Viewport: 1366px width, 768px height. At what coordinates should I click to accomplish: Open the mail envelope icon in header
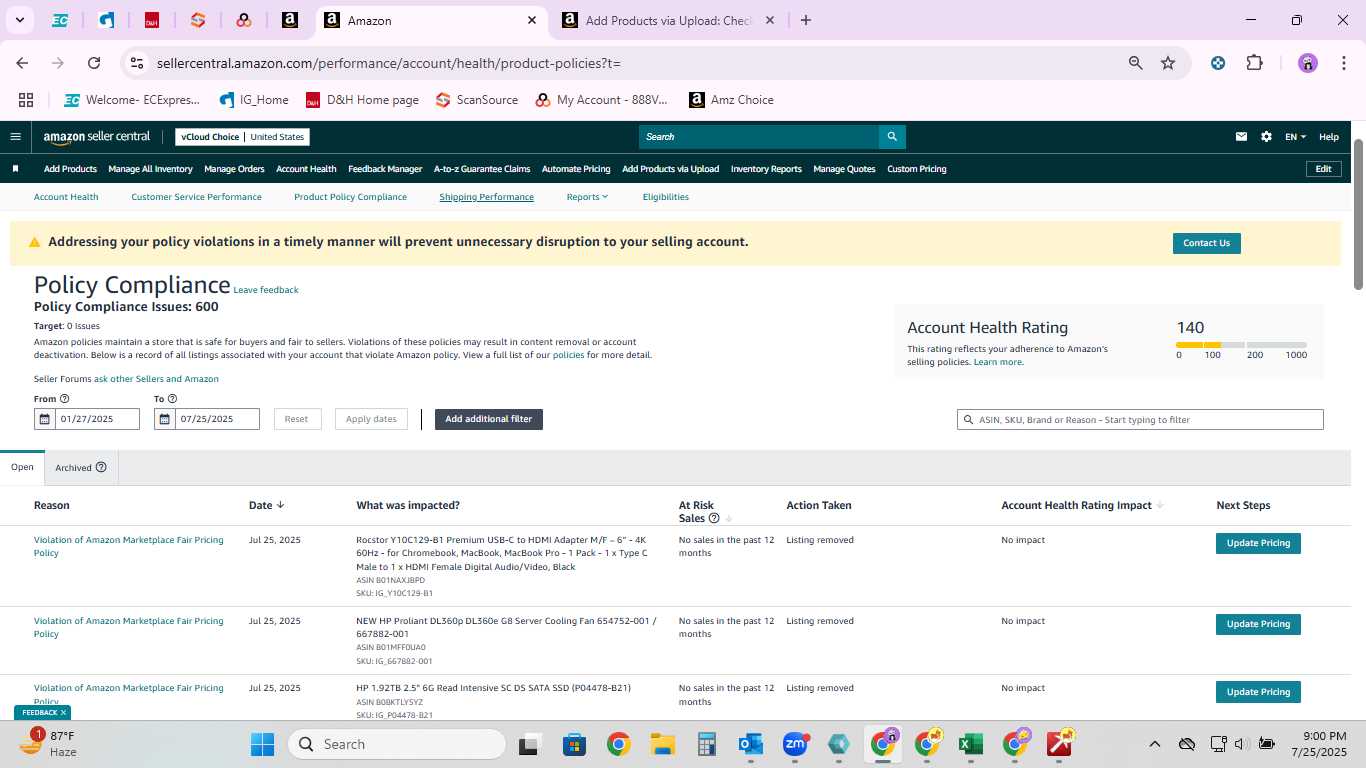click(x=1241, y=137)
